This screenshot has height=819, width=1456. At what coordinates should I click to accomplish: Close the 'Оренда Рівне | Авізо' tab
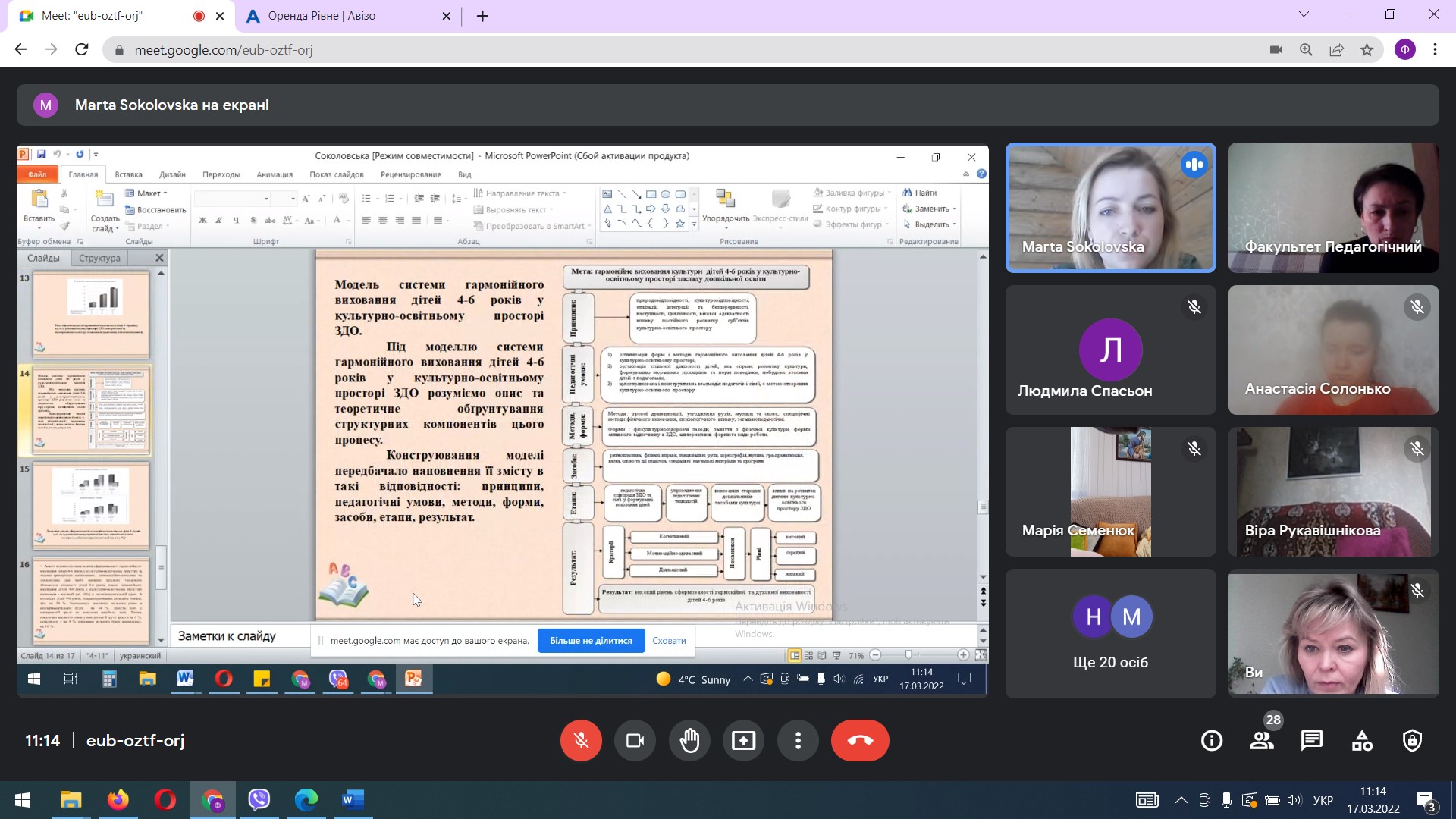(x=447, y=16)
